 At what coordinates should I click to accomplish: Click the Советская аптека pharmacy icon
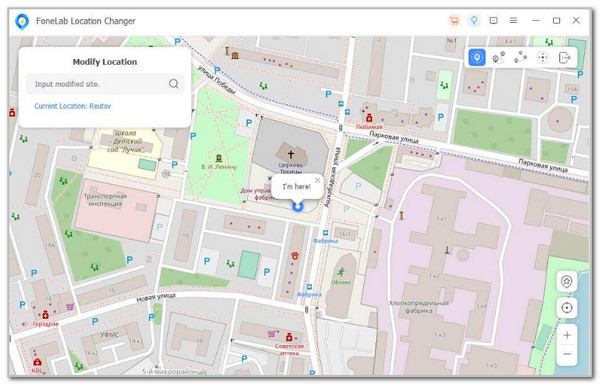[x=289, y=337]
